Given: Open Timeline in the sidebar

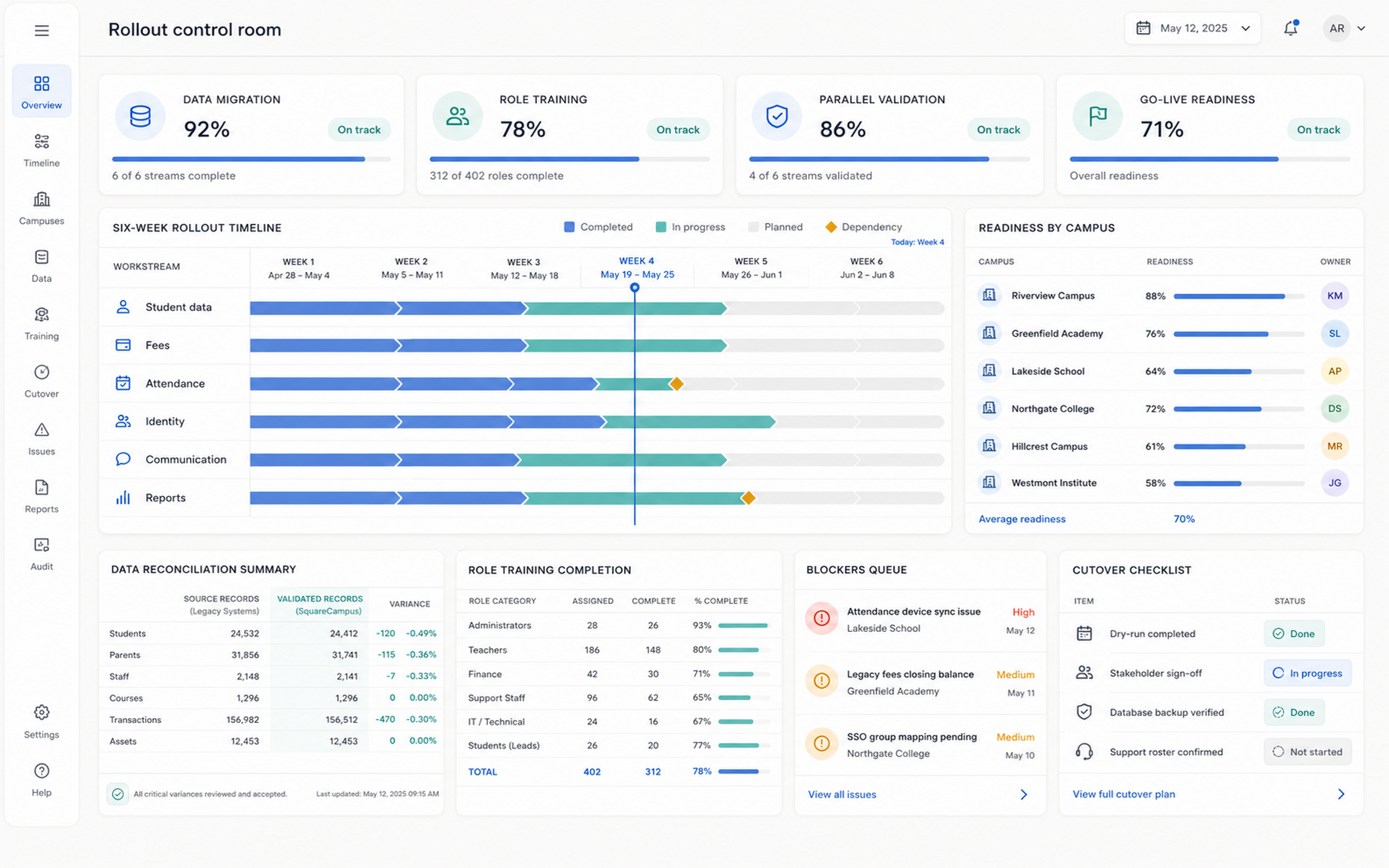Looking at the screenshot, I should coord(41,149).
